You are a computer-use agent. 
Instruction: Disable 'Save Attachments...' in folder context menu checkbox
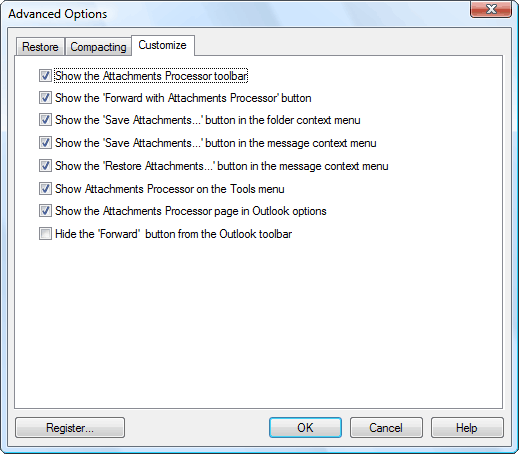click(45, 120)
